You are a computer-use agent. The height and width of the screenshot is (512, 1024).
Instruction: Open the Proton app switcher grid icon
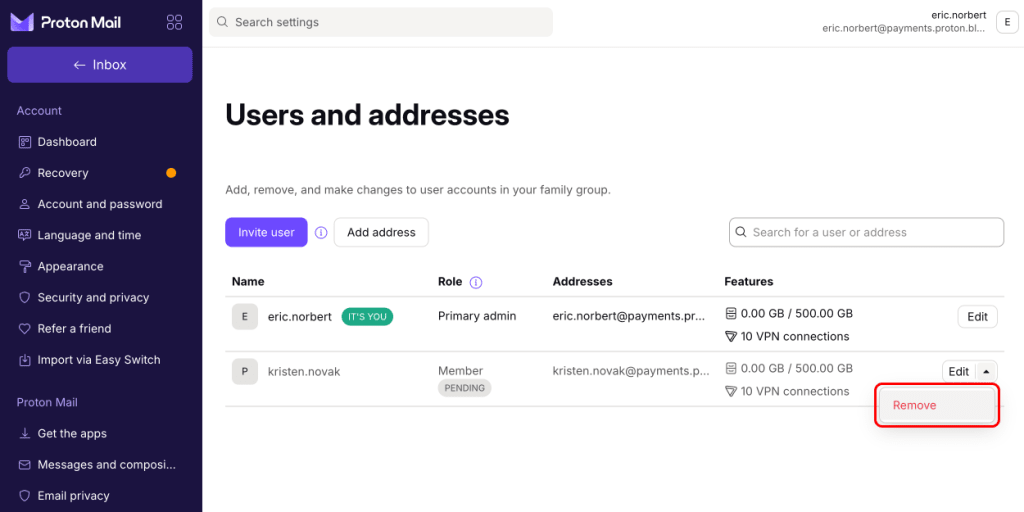174,22
